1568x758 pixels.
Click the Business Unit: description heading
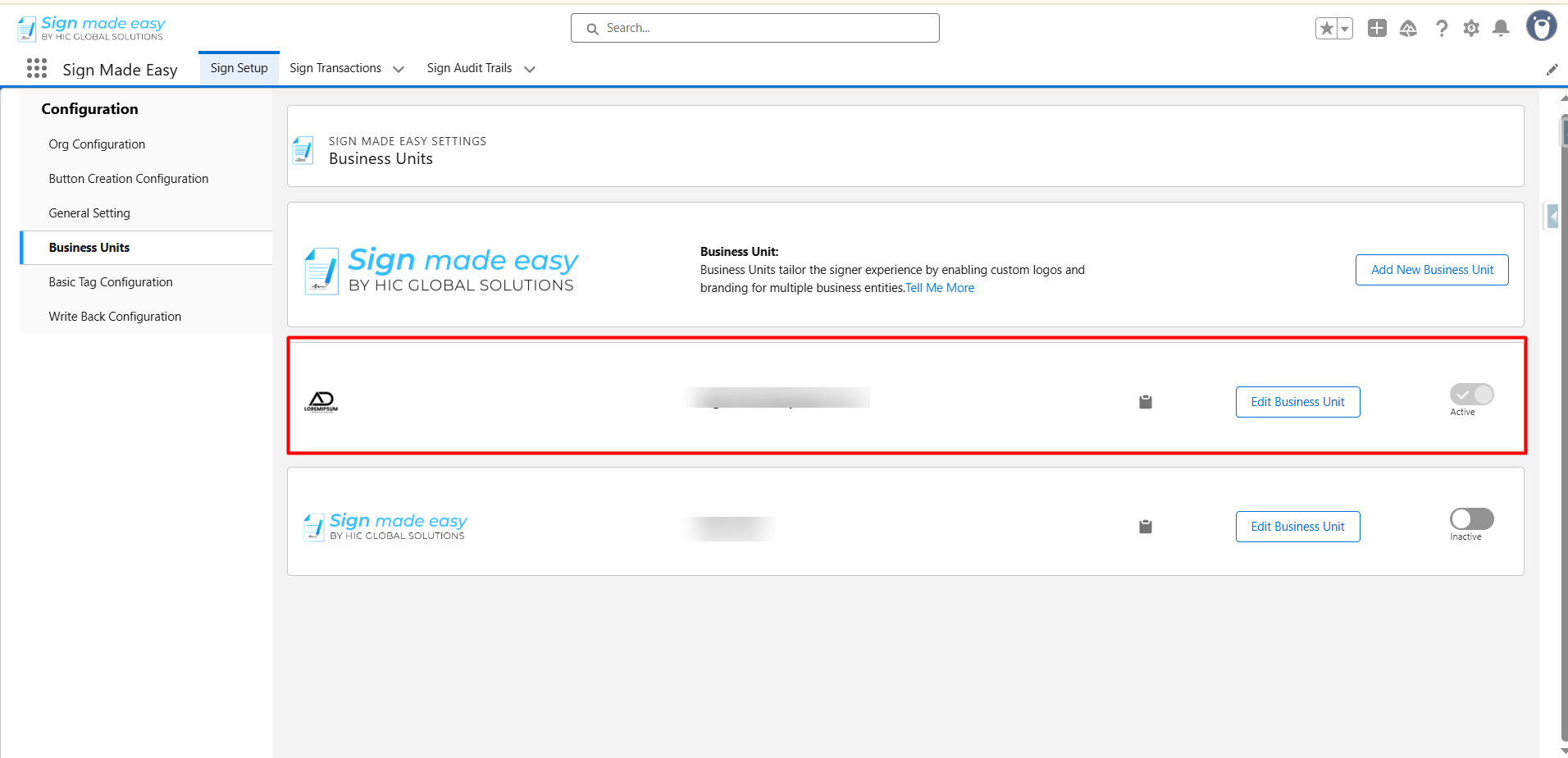(x=739, y=252)
